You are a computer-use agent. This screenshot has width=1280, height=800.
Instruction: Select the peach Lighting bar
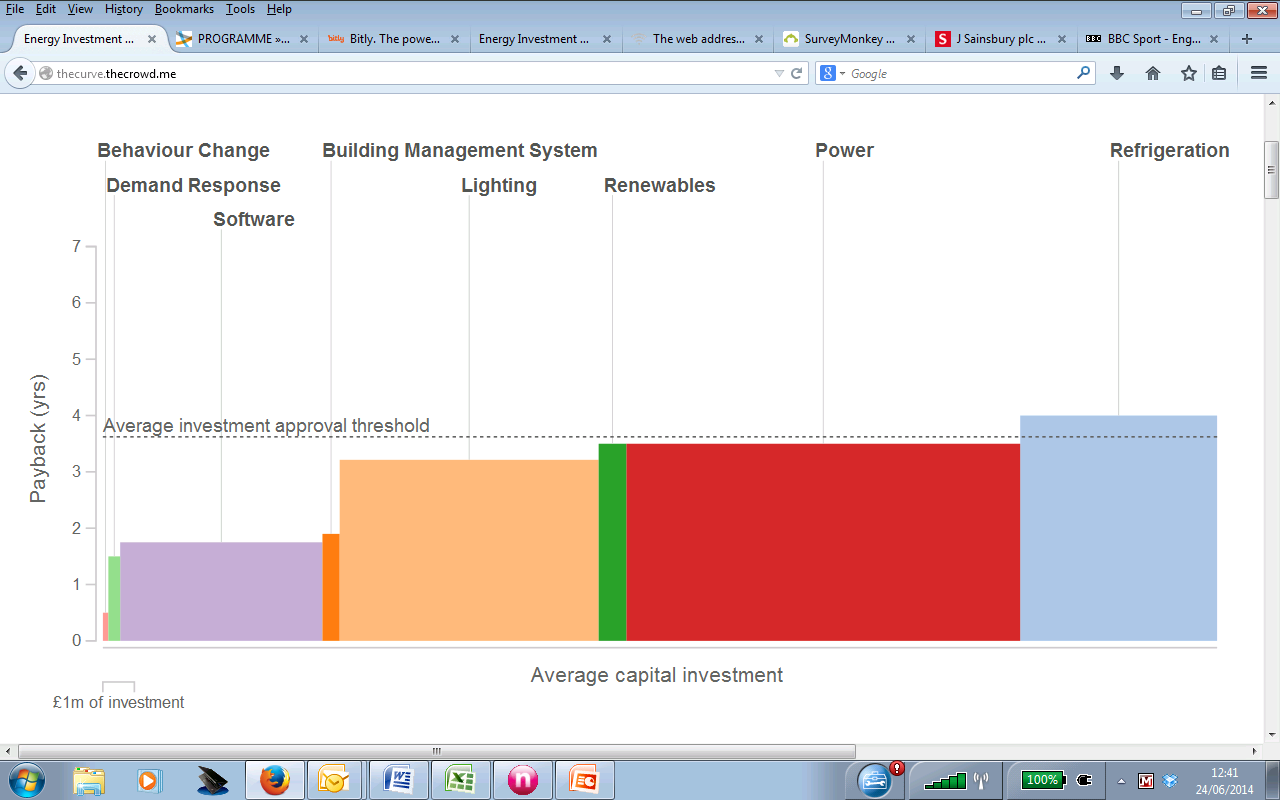(x=469, y=550)
